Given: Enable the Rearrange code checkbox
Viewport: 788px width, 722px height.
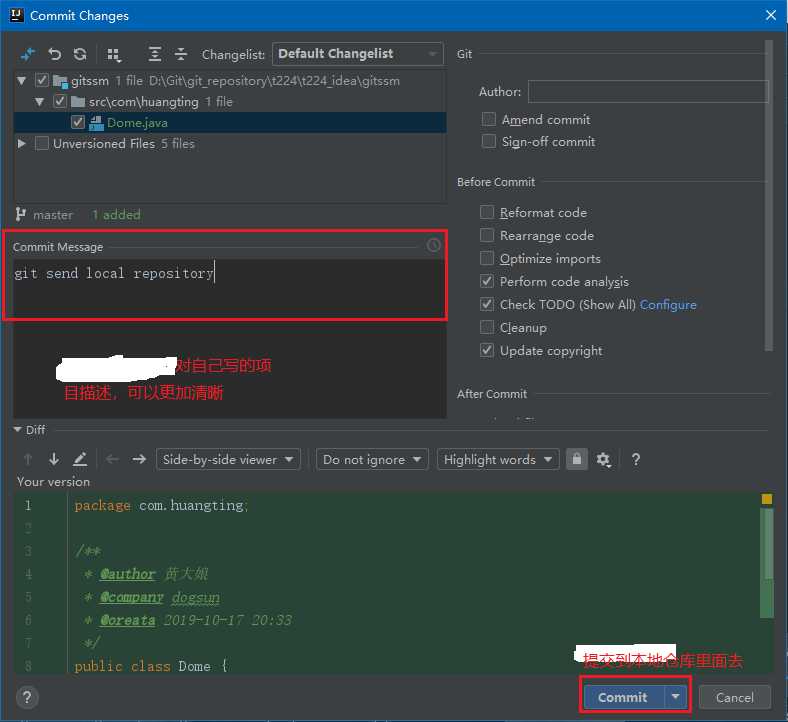Looking at the screenshot, I should (486, 235).
